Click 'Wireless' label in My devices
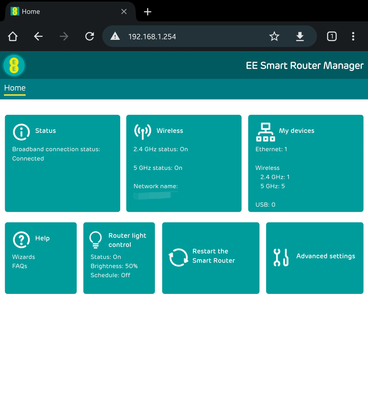Viewport: 368px width, 400px height. (267, 168)
